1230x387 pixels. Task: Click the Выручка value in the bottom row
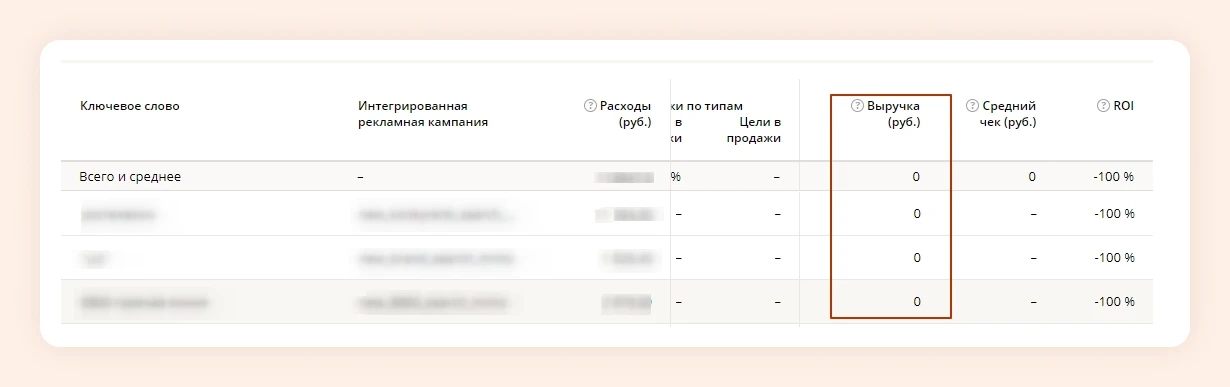[x=916, y=302]
